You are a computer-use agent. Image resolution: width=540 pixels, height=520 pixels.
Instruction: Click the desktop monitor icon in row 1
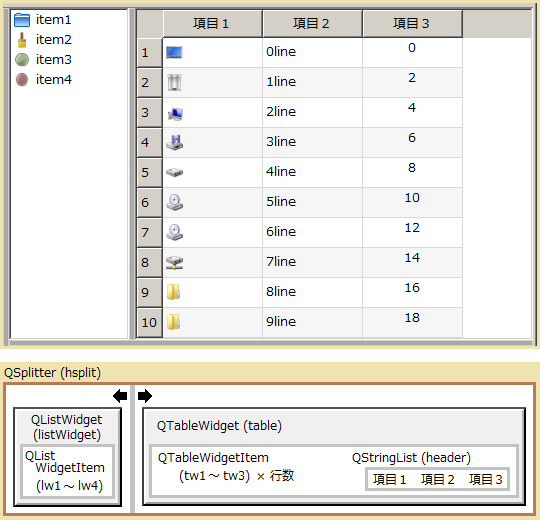point(174,53)
